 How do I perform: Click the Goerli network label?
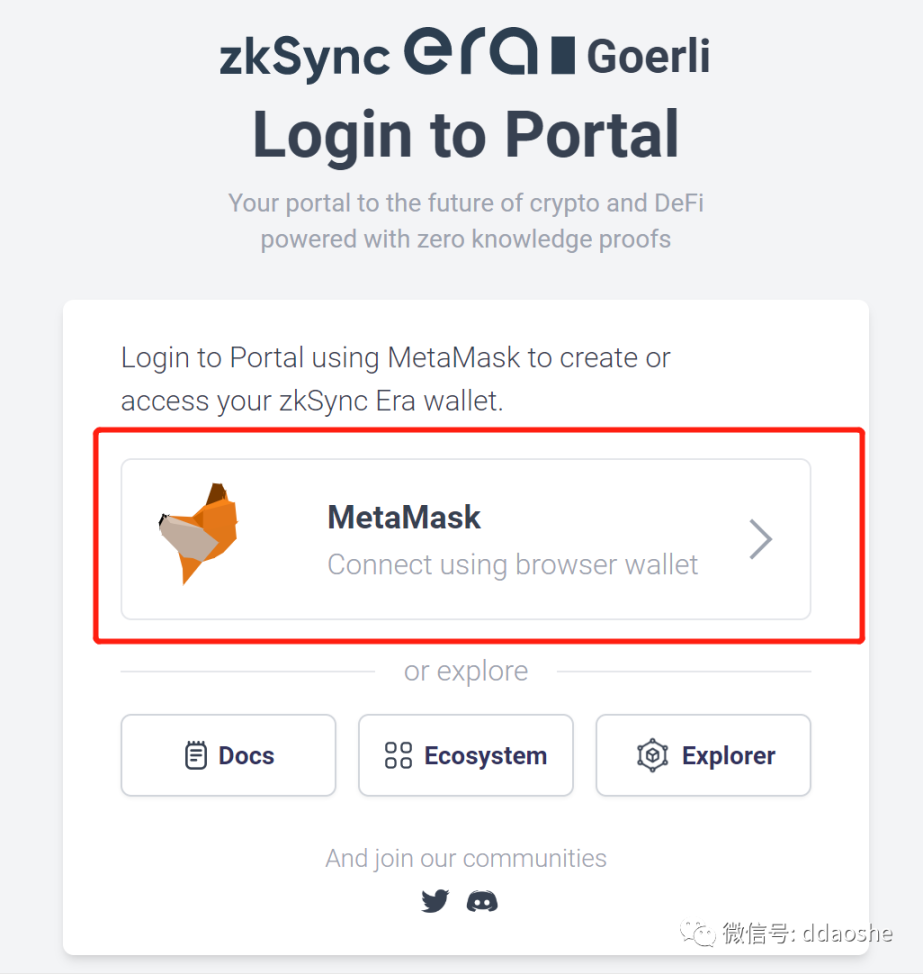pyautogui.click(x=648, y=56)
